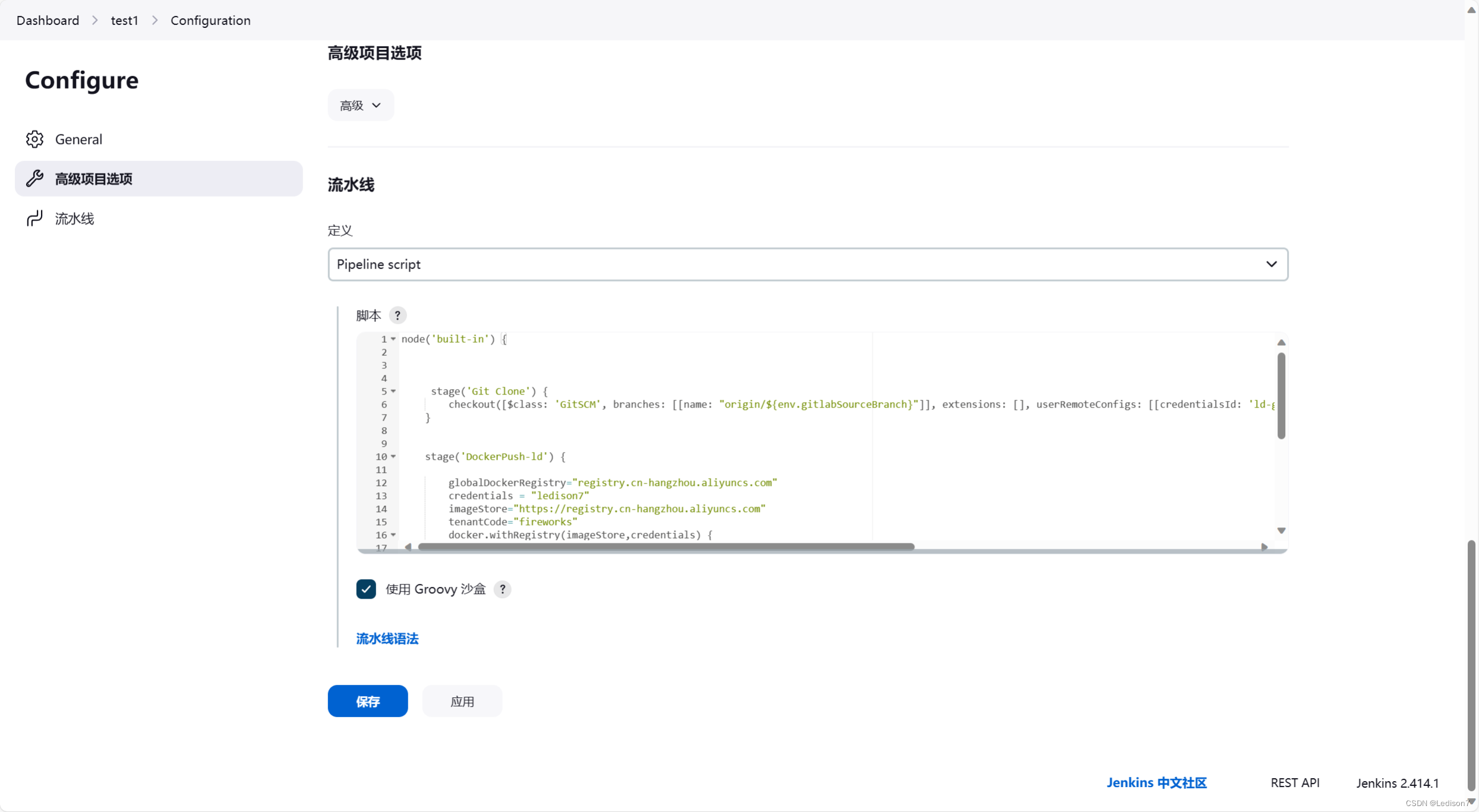Collapse the Git Clone stage fold at line 5
The image size is (1479, 812).
coord(393,391)
